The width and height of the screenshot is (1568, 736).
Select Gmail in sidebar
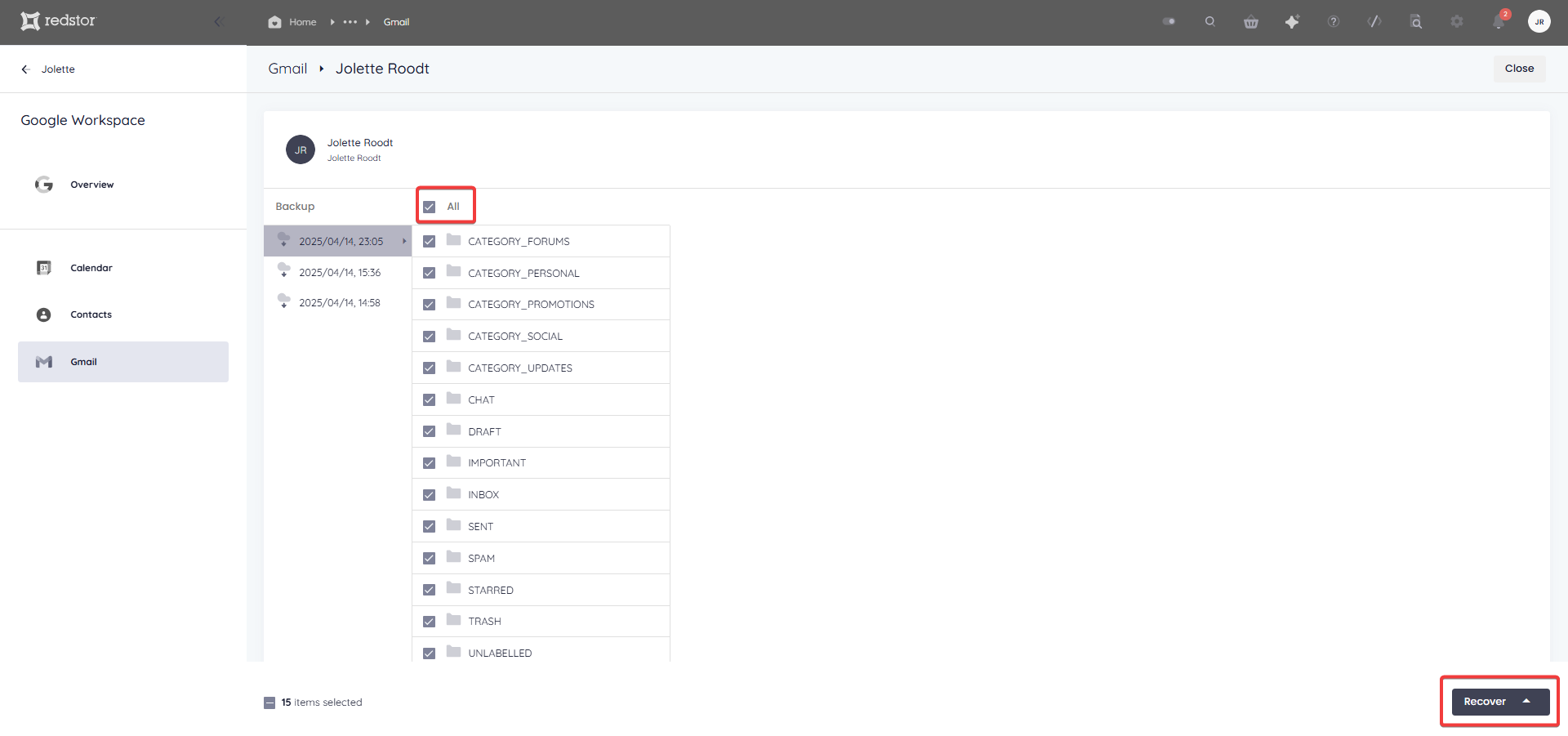(123, 362)
